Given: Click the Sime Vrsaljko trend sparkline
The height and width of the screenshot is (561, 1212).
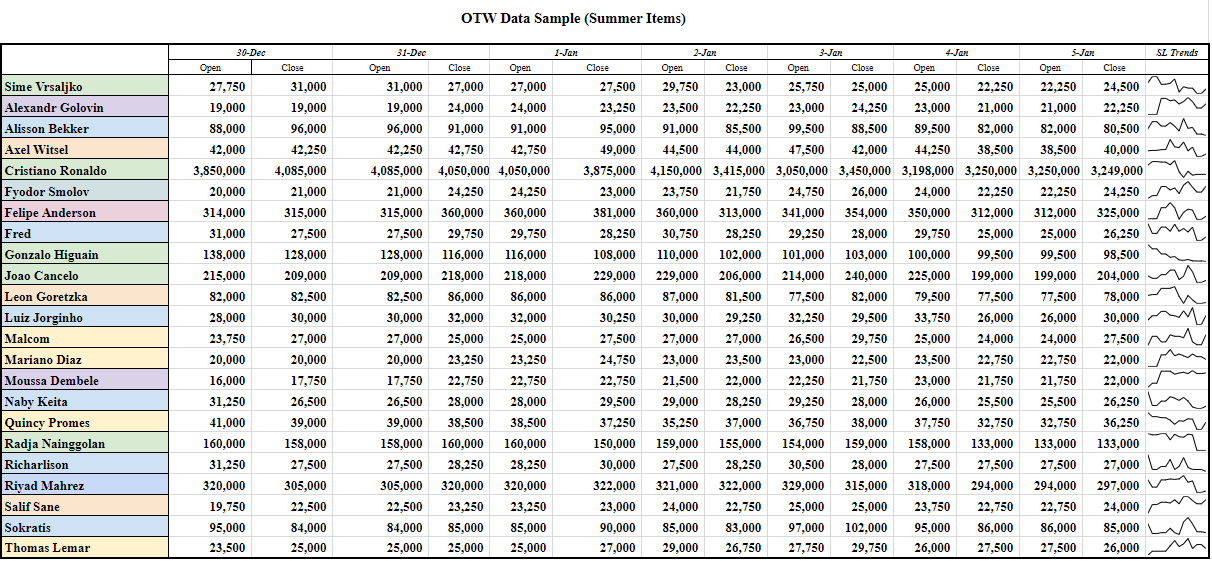Looking at the screenshot, I should coord(1177,87).
